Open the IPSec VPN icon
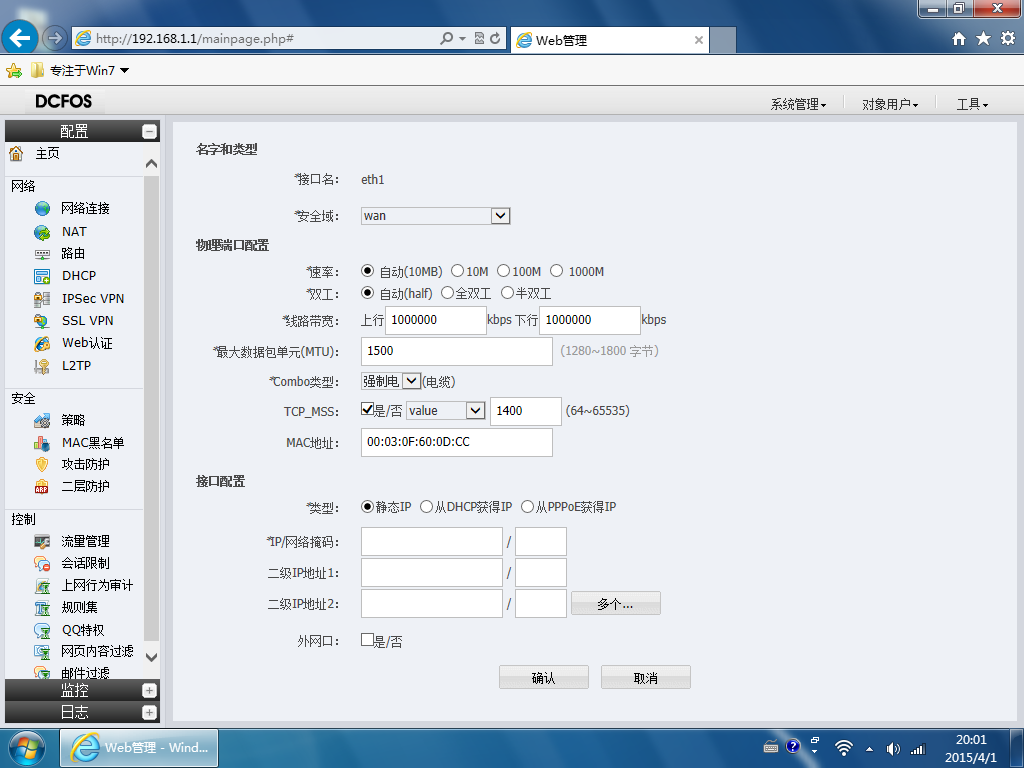 (42, 299)
